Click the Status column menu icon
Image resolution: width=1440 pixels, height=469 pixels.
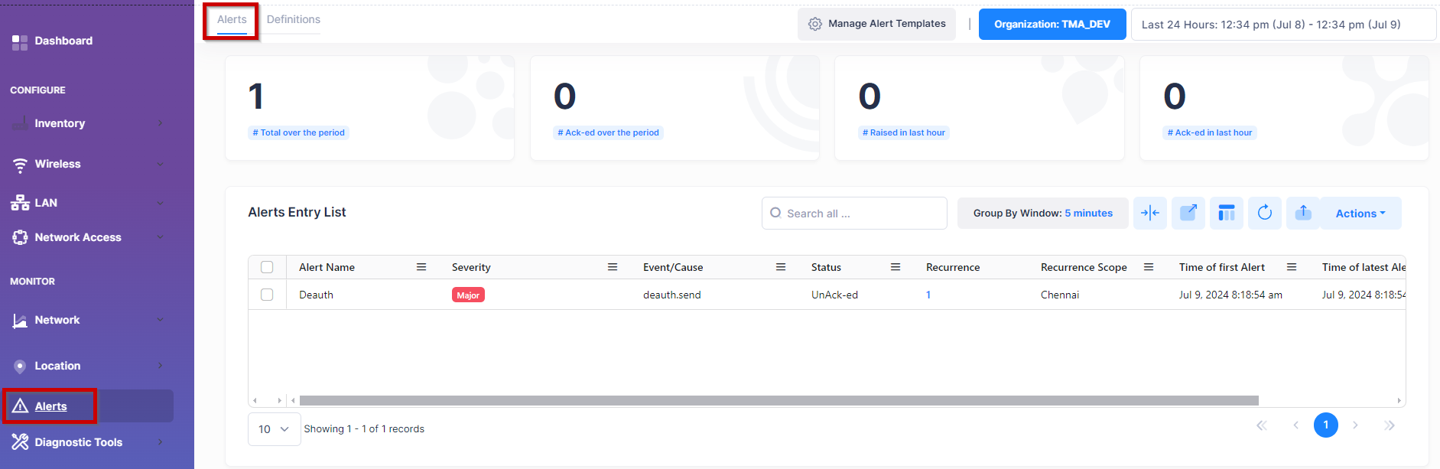(x=896, y=268)
